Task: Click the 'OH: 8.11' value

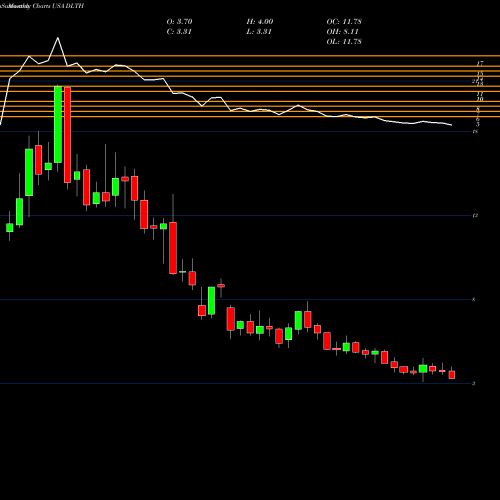Action: coord(342,32)
